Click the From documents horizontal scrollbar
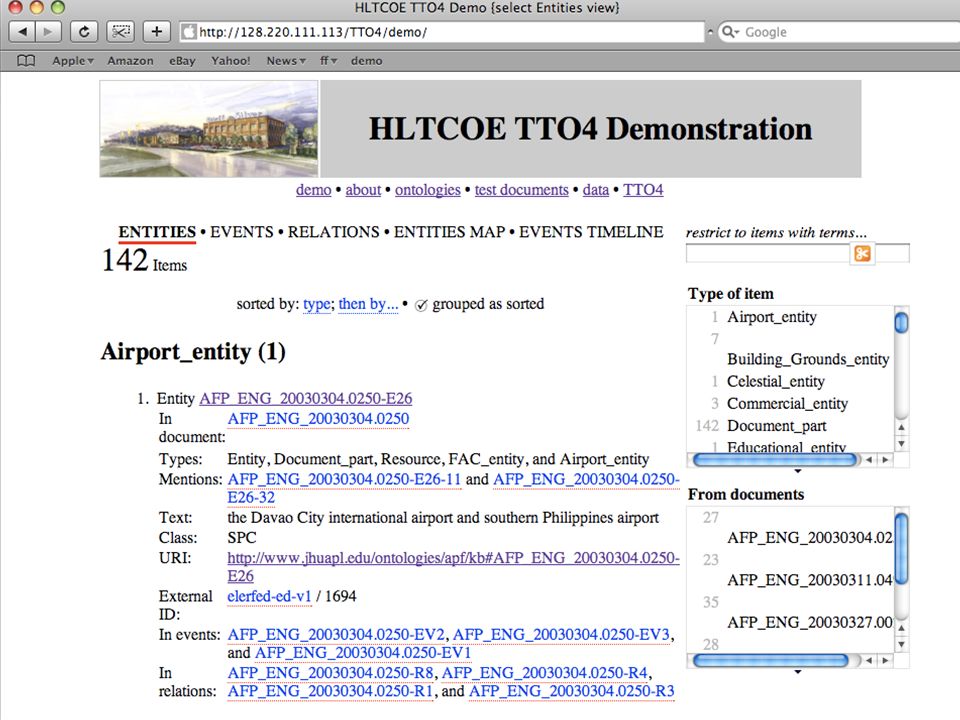 point(771,660)
